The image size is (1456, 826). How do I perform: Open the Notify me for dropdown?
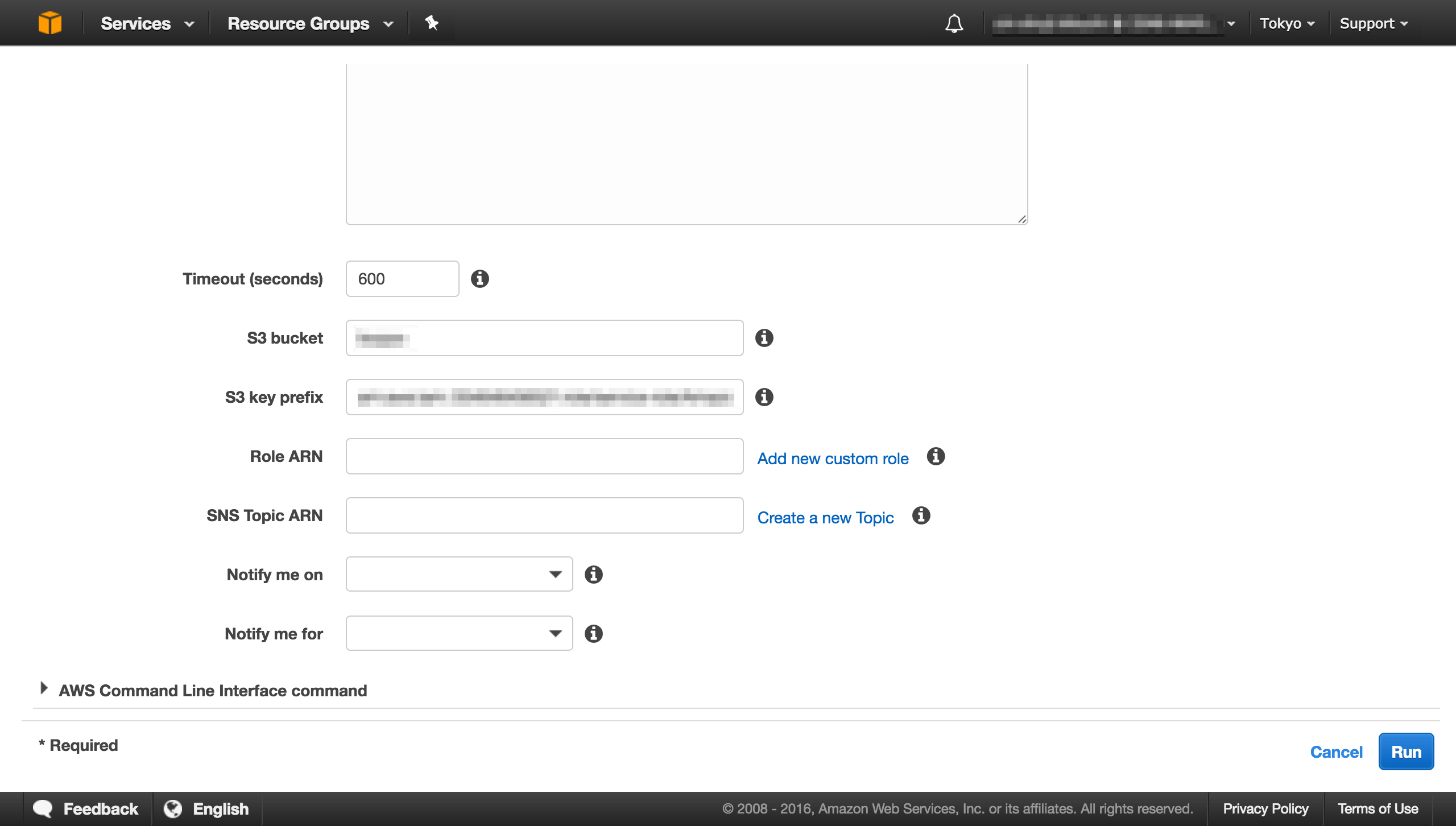[x=458, y=633]
